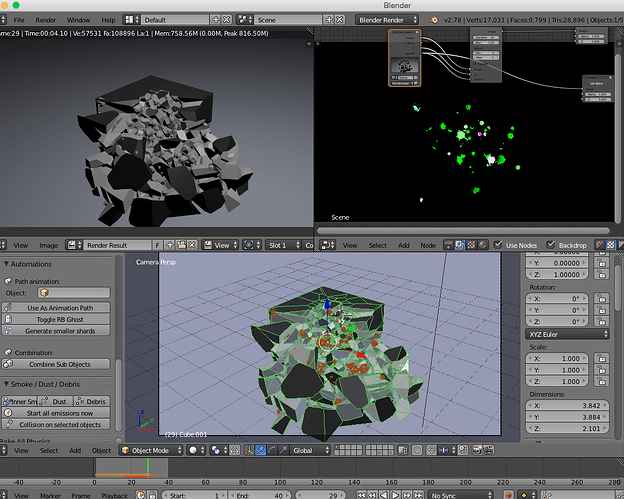The height and width of the screenshot is (499, 624).
Task: Jump to the timeline end frame
Action: point(418,495)
